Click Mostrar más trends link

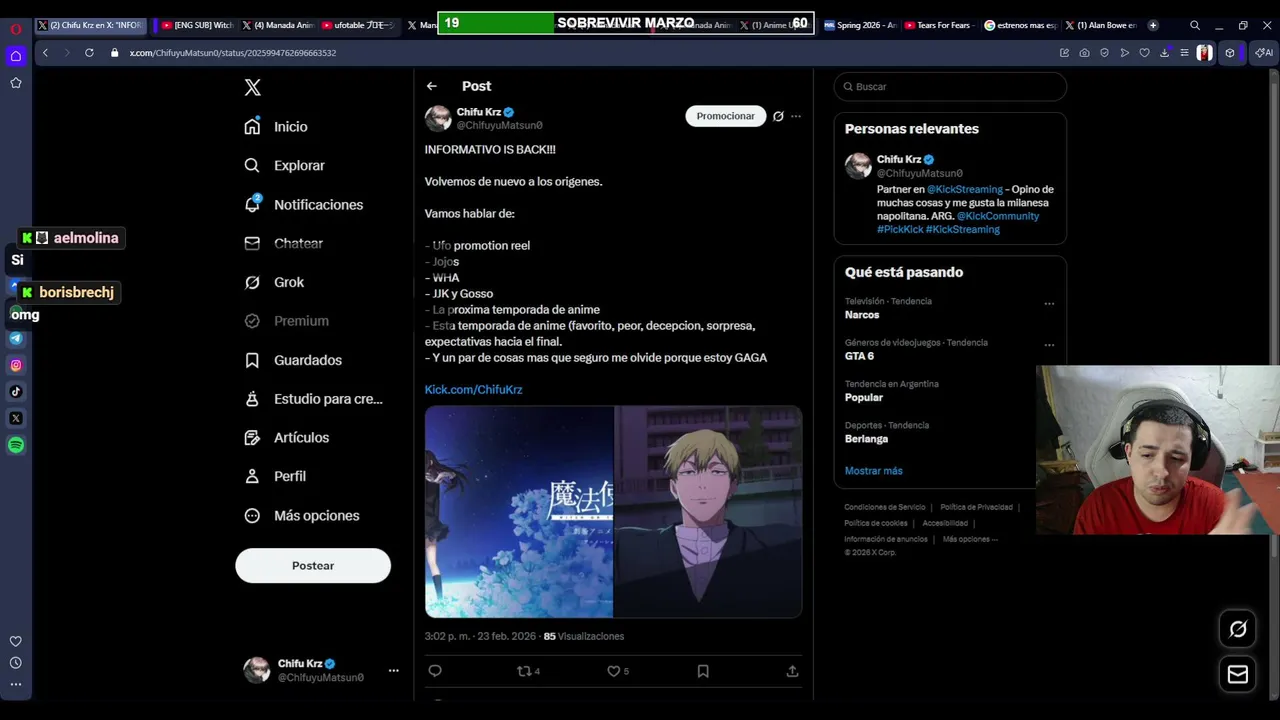coord(873,471)
